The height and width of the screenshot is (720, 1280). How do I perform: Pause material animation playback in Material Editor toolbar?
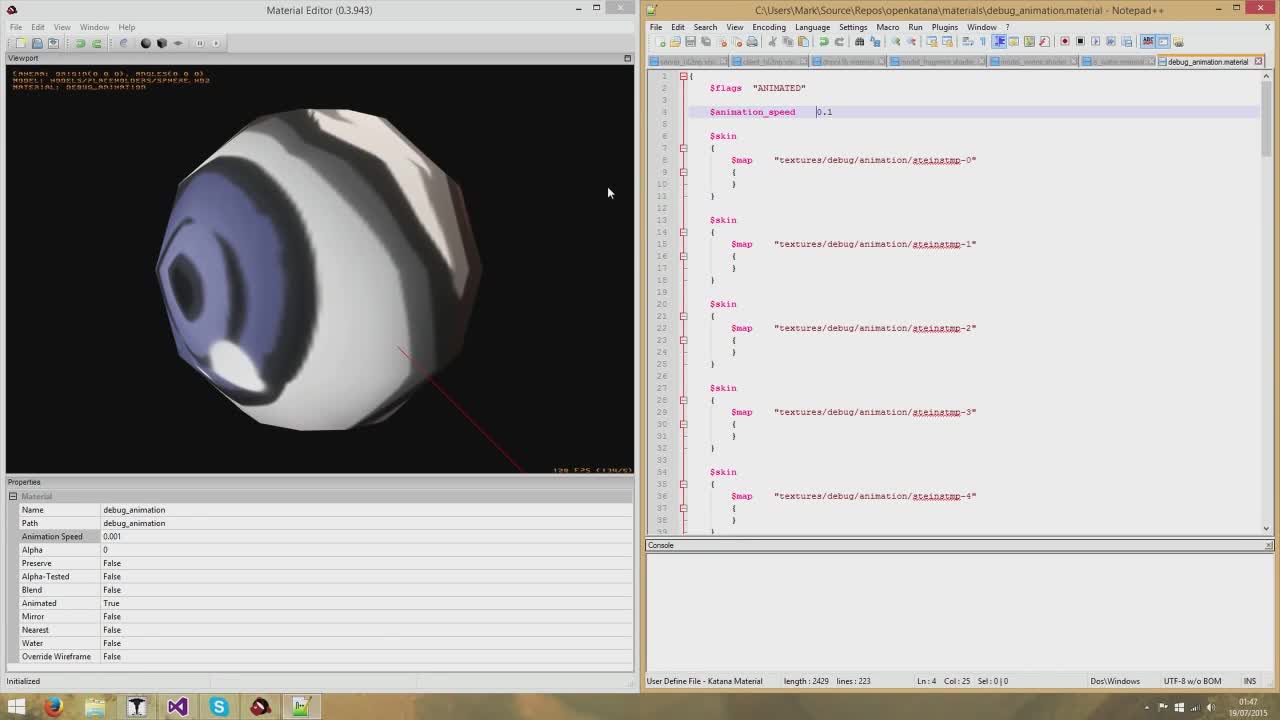tap(199, 43)
